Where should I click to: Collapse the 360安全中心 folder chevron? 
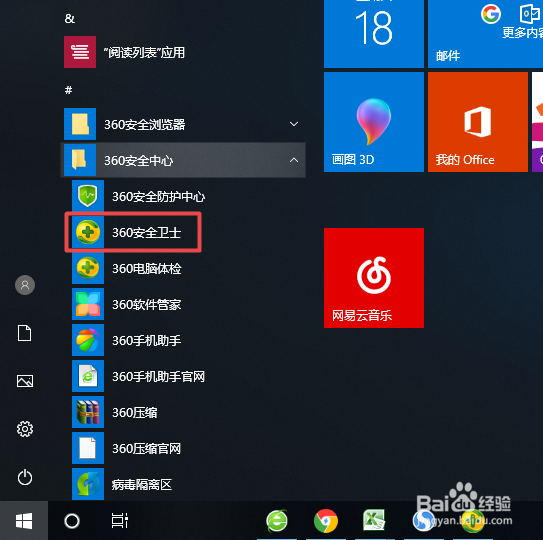tap(294, 160)
